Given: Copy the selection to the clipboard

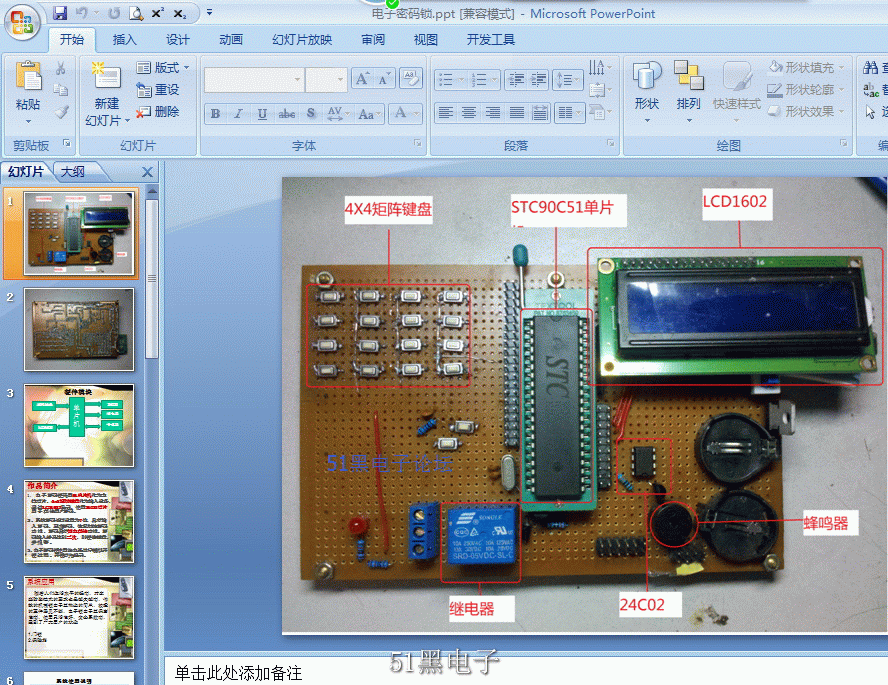Looking at the screenshot, I should pos(61,89).
